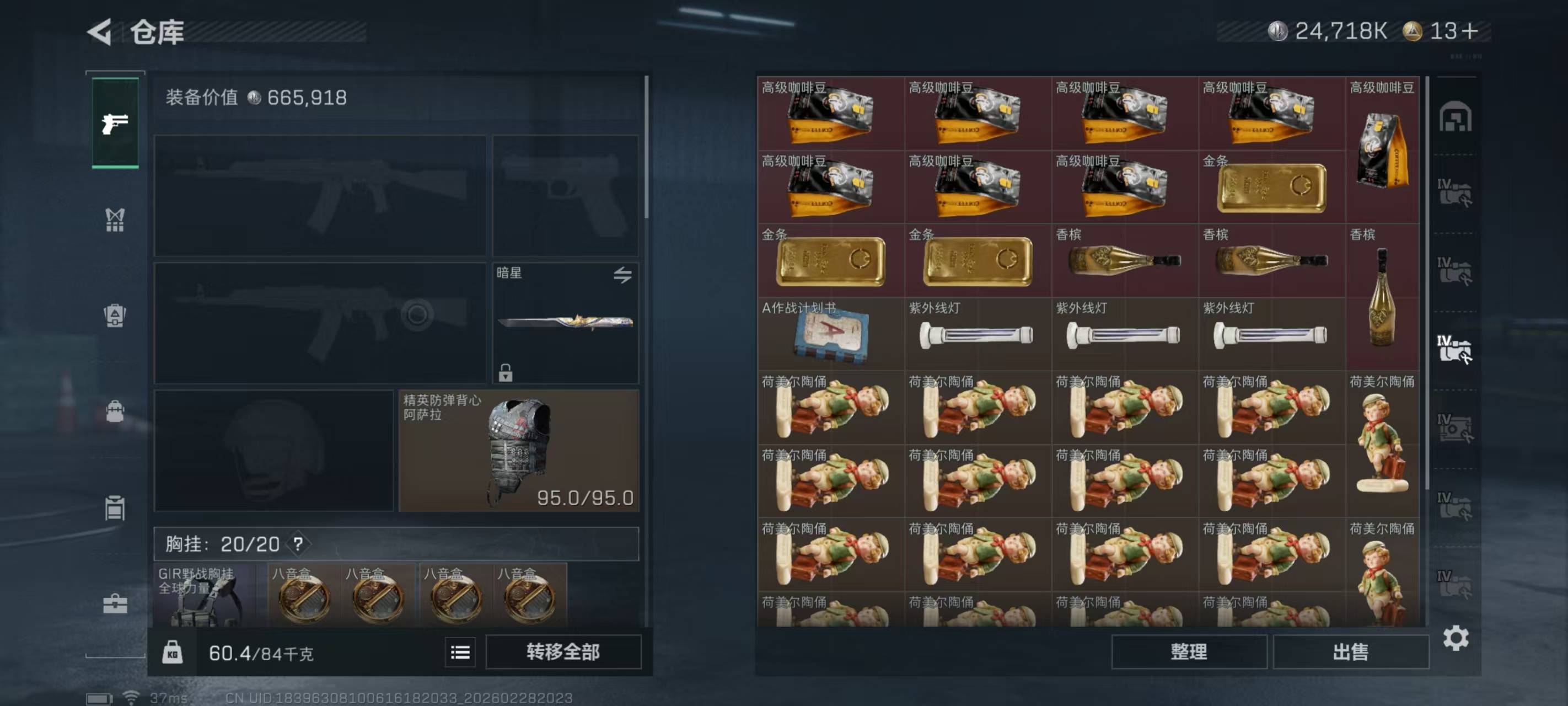Viewport: 1568px width, 706px height.
Task: Click the warehouse home icon in the right sidebar
Action: click(x=1455, y=116)
